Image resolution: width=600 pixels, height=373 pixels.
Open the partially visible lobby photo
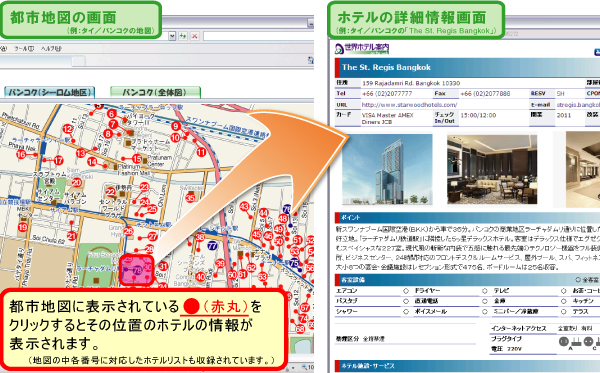[x=583, y=170]
